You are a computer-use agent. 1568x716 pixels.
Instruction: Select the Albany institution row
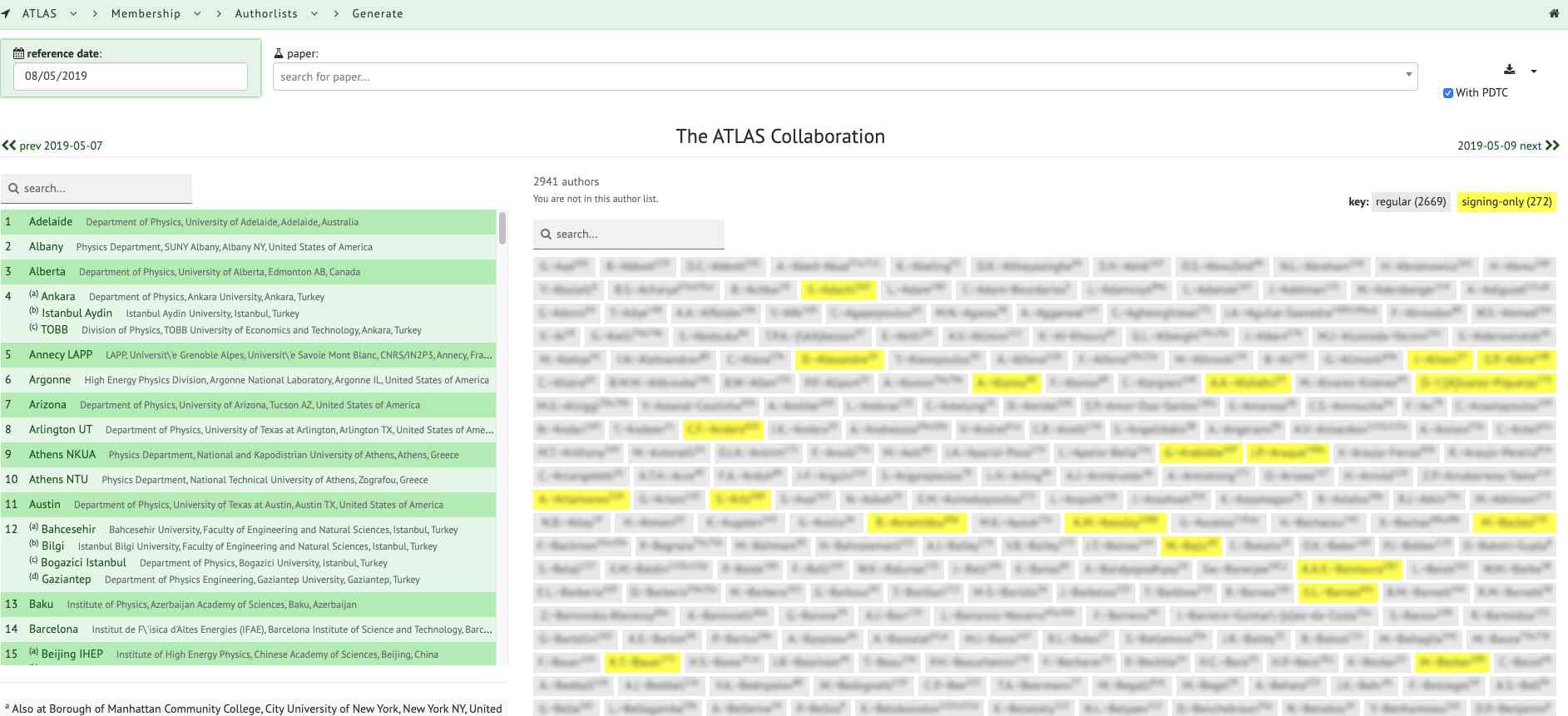pyautogui.click(x=248, y=247)
